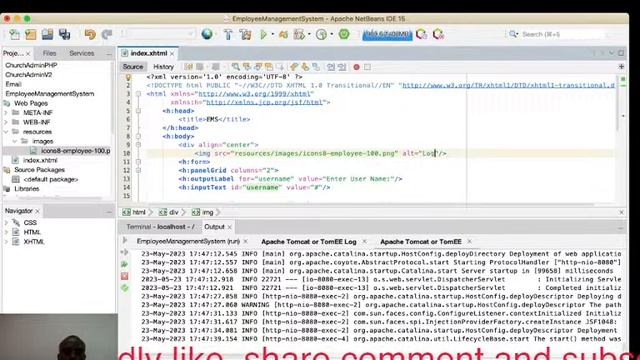Select the ChurchAdminPHP project
This screenshot has height=360, width=640.
tap(31, 65)
